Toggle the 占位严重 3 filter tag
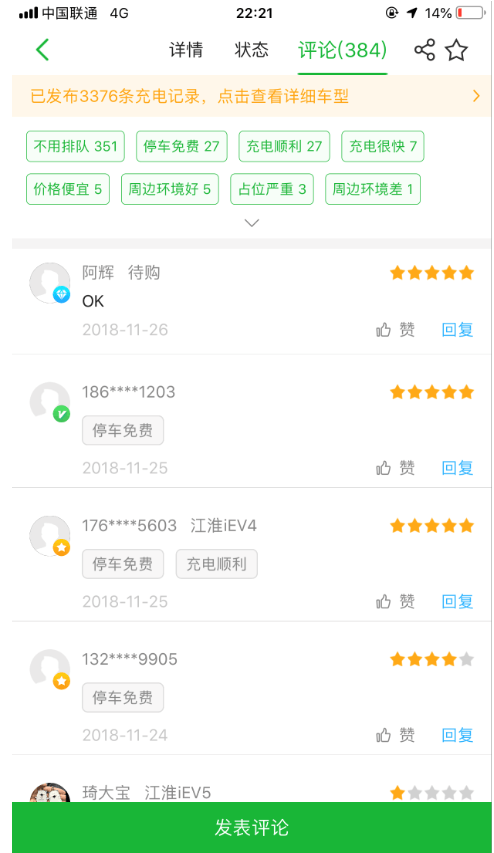The width and height of the screenshot is (494, 853). click(272, 189)
